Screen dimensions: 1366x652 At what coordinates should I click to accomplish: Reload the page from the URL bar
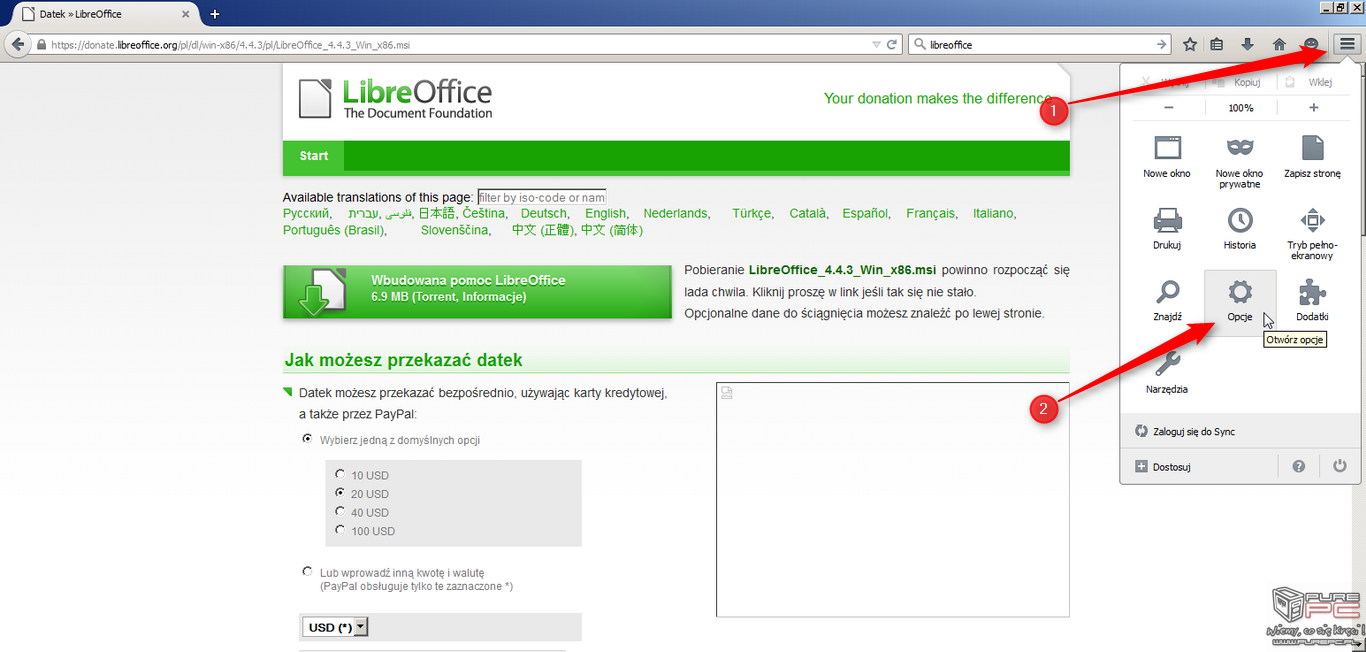tap(892, 45)
